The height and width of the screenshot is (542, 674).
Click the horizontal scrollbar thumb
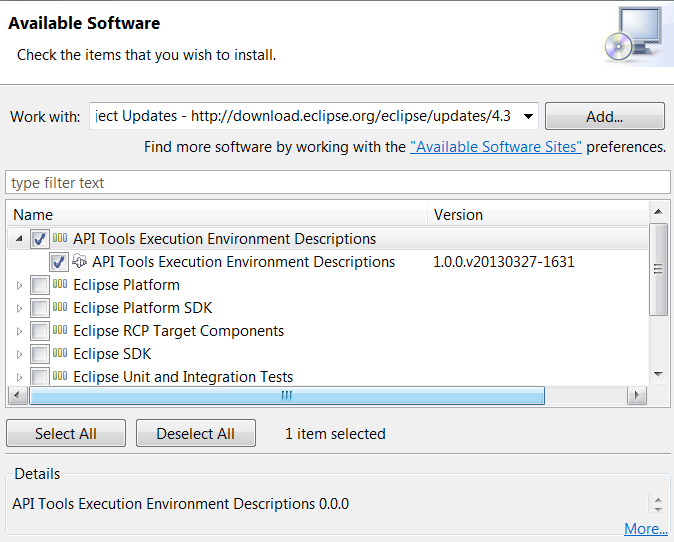point(287,395)
